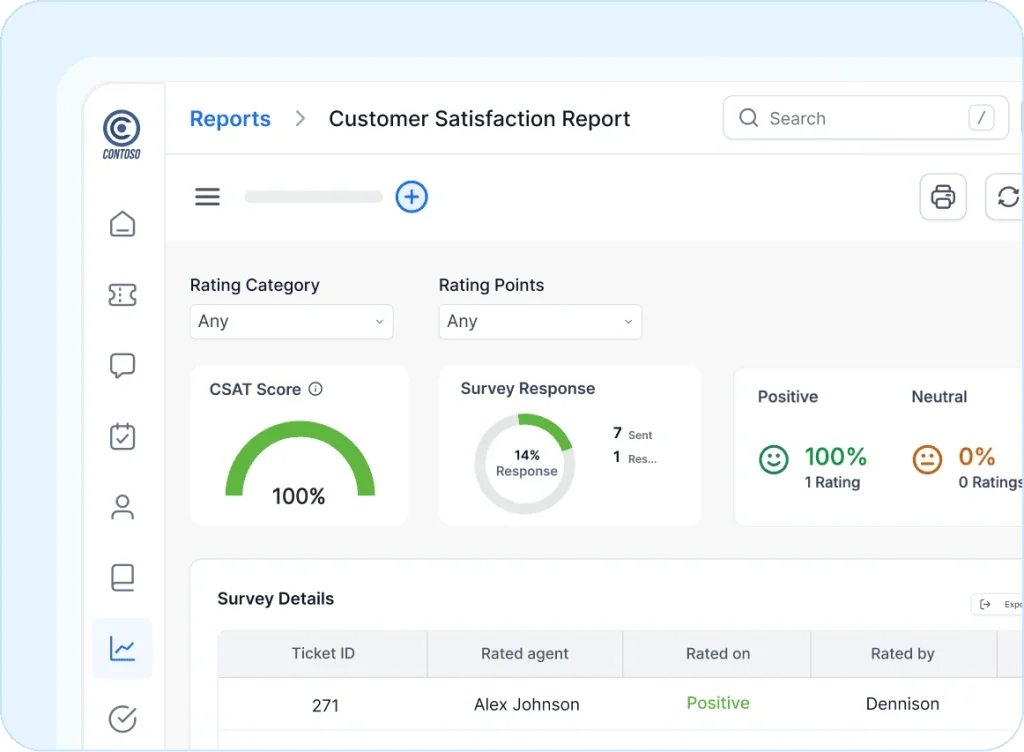1024x752 pixels.
Task: Open the Rating Points dropdown
Action: click(540, 322)
